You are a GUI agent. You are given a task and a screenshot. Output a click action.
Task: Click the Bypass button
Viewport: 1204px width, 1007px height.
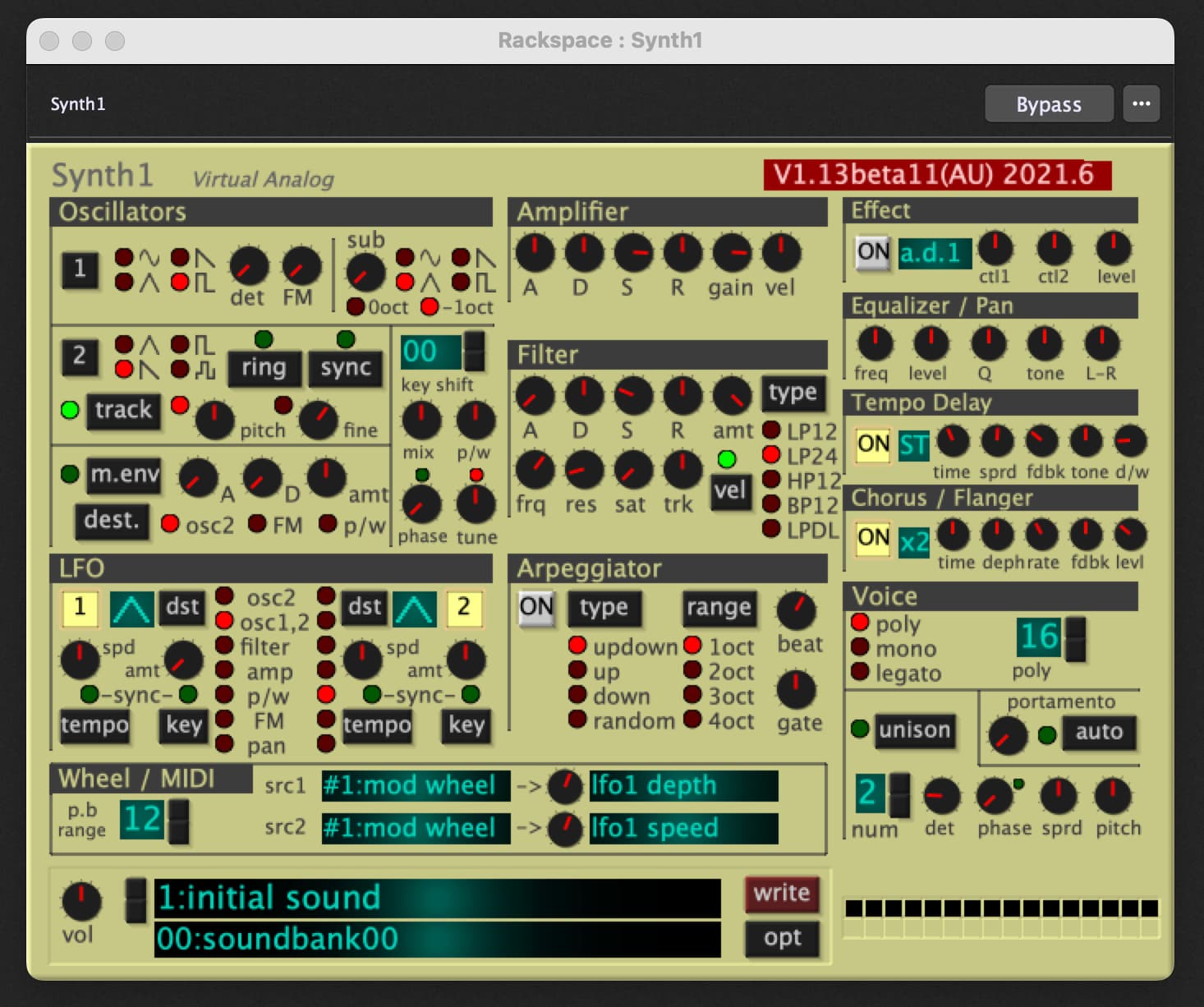pyautogui.click(x=1049, y=104)
